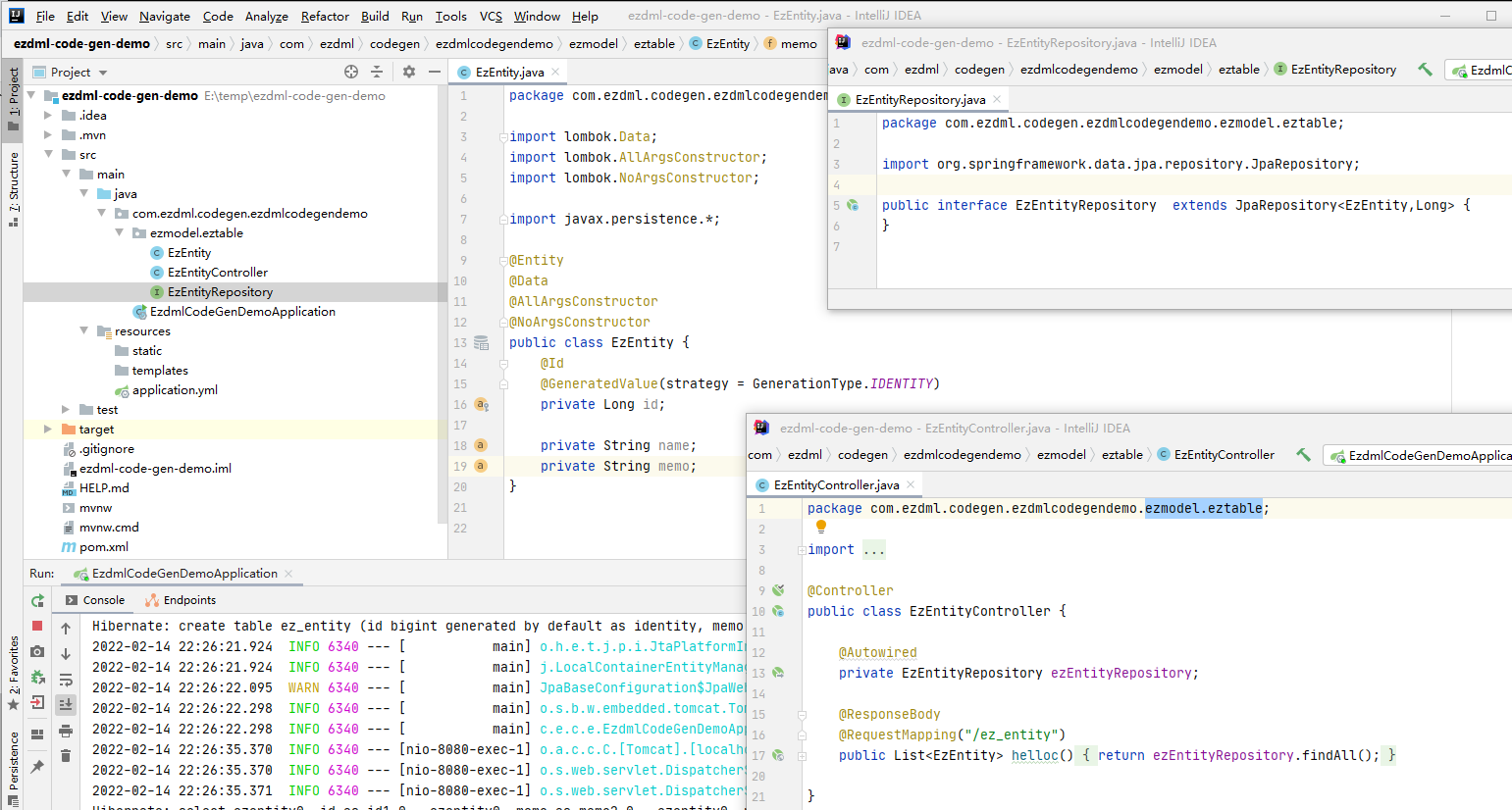Collapse the resources folder in Project tree
This screenshot has height=810, width=1512.
click(x=82, y=330)
